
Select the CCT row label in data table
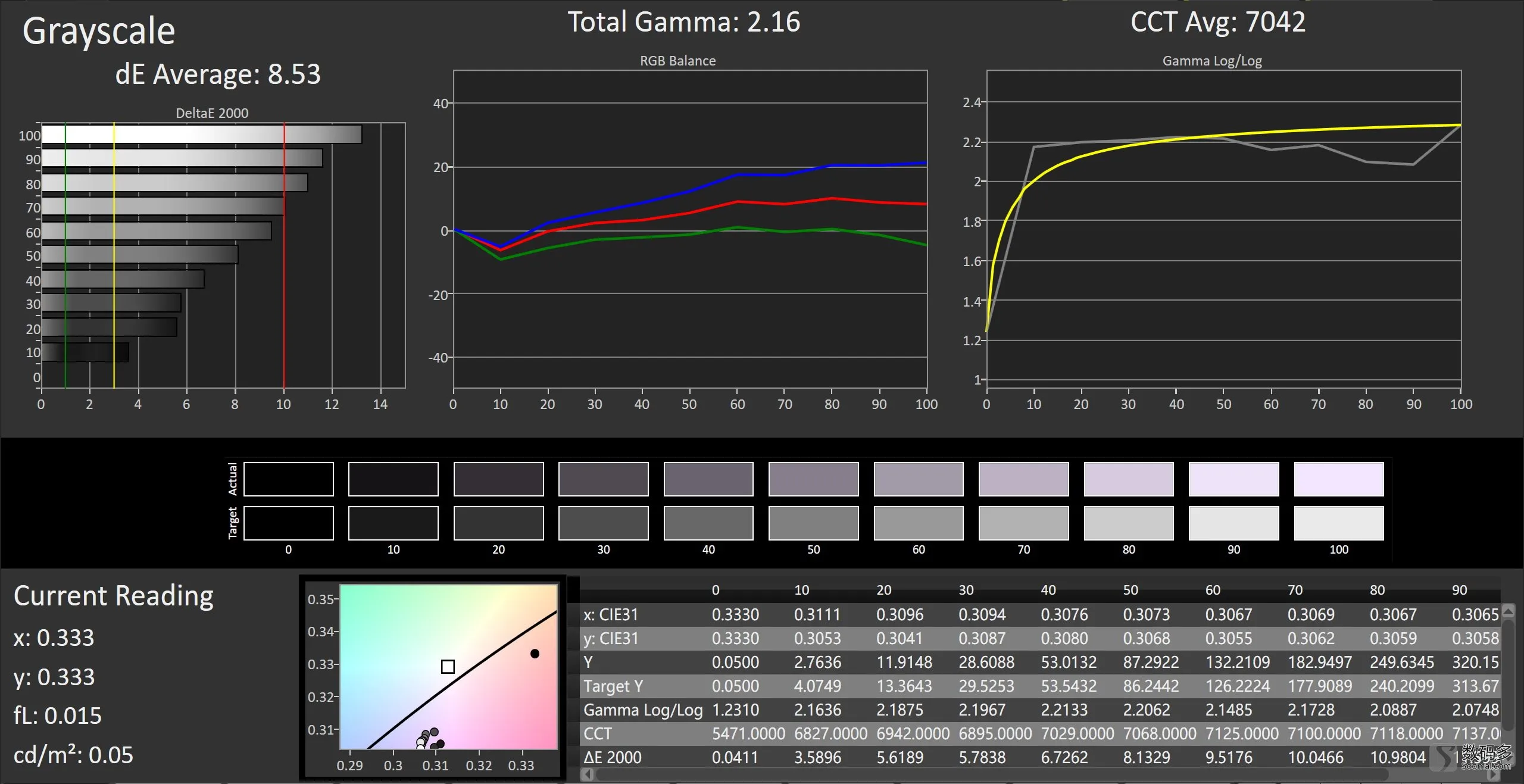[597, 733]
